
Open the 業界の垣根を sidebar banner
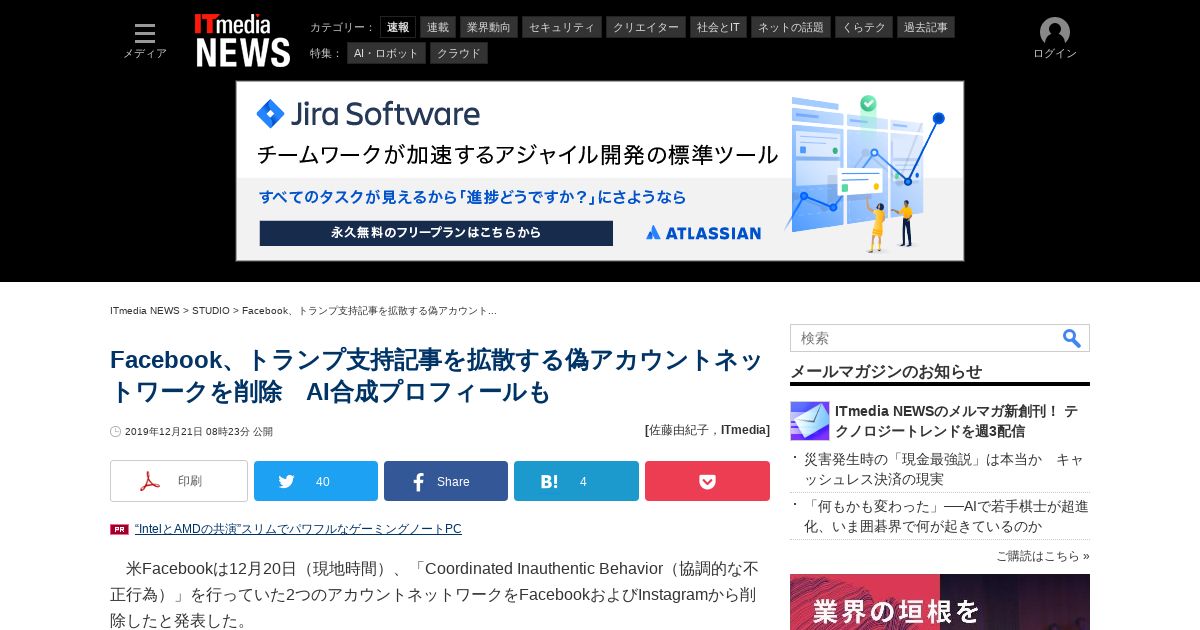(940, 602)
